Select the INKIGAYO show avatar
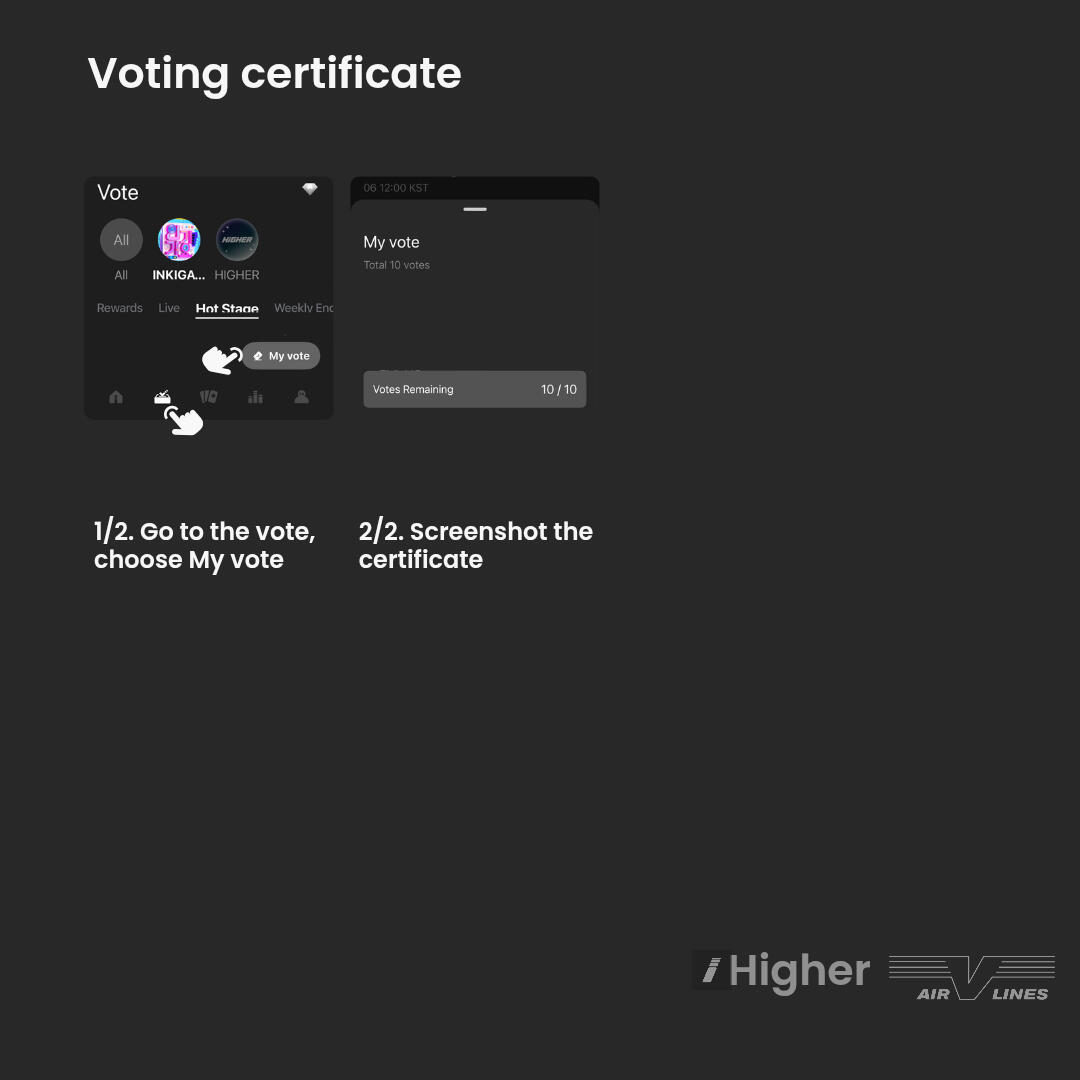 (179, 240)
